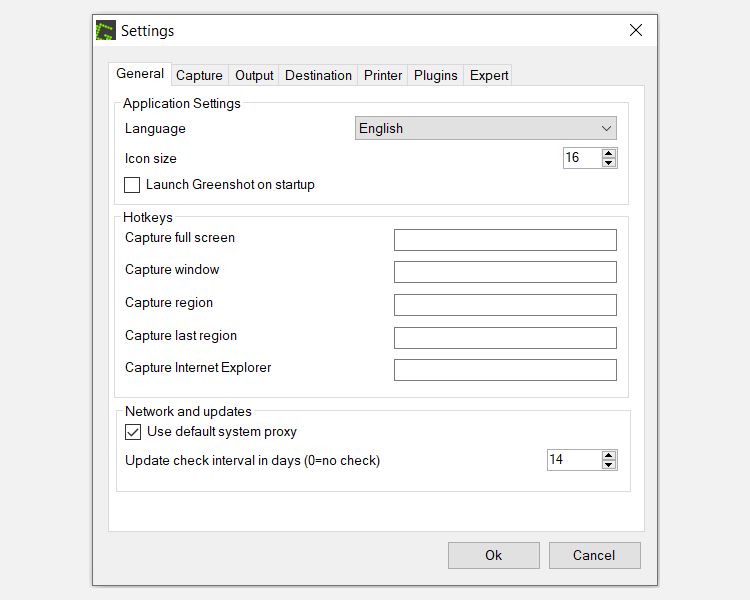750x600 pixels.
Task: Open the Output tab
Action: [254, 75]
